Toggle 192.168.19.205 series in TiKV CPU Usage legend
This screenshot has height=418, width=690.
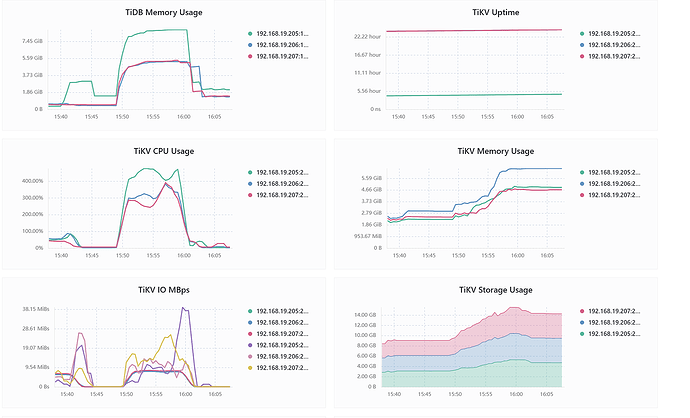pos(278,172)
